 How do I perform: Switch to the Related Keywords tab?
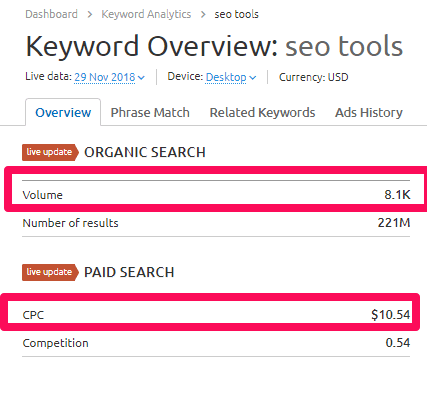coord(262,113)
